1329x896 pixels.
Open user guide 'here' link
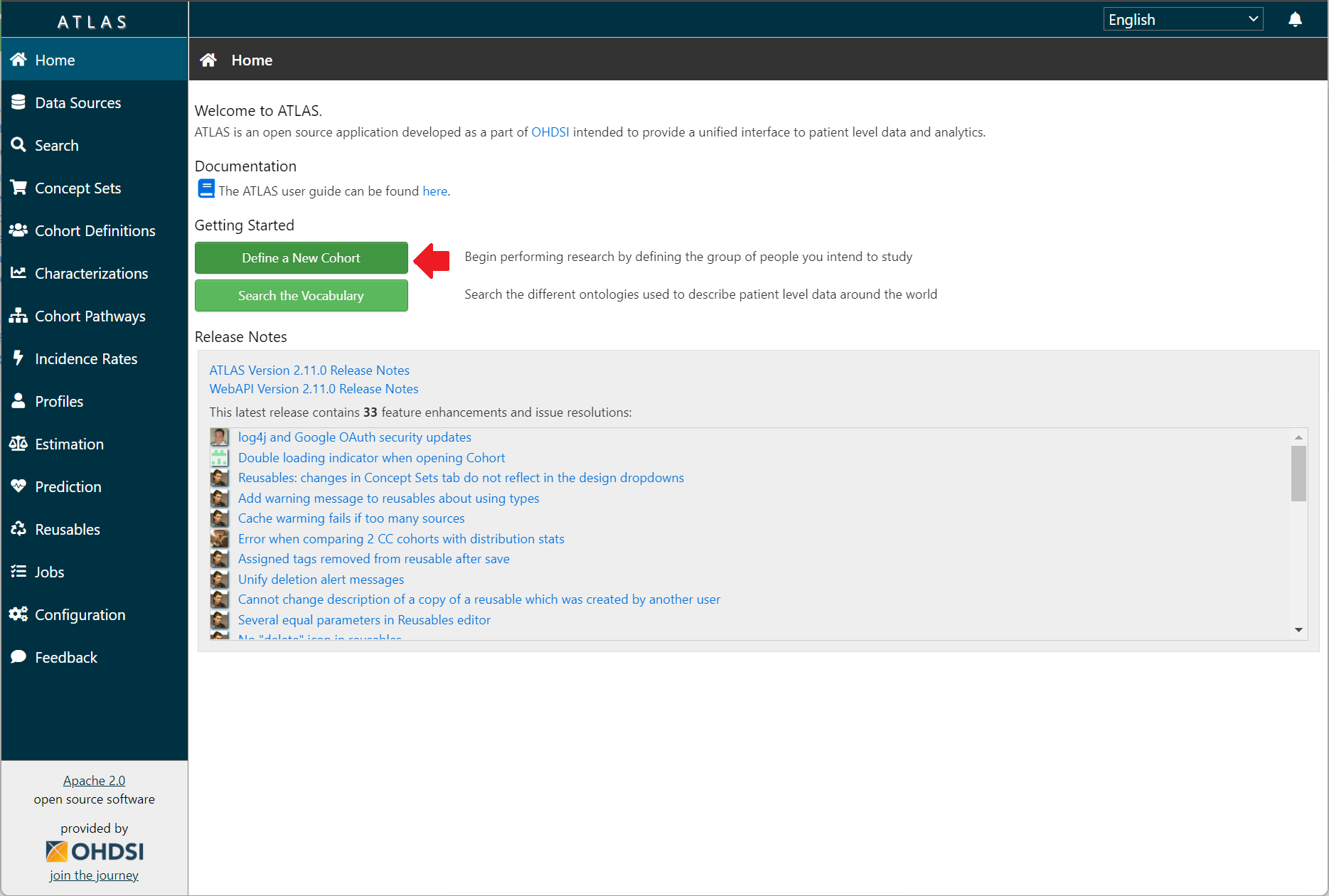(434, 191)
